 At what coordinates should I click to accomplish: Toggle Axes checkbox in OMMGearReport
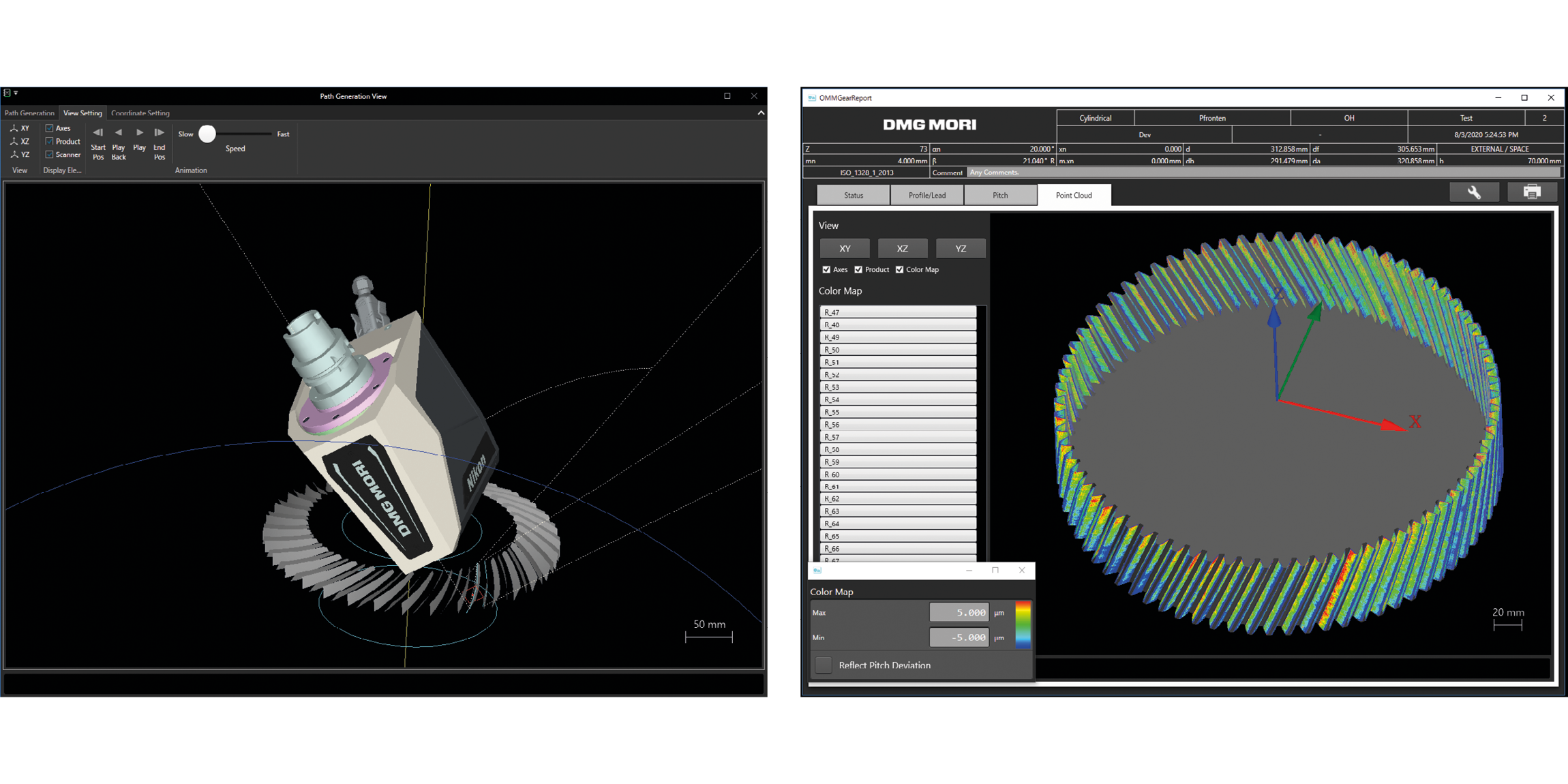826,270
